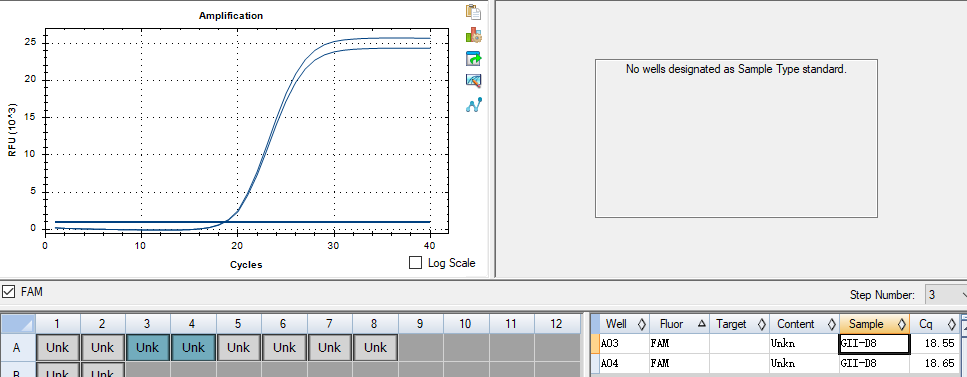Toggle highlighted well A3 Unk

point(147,348)
